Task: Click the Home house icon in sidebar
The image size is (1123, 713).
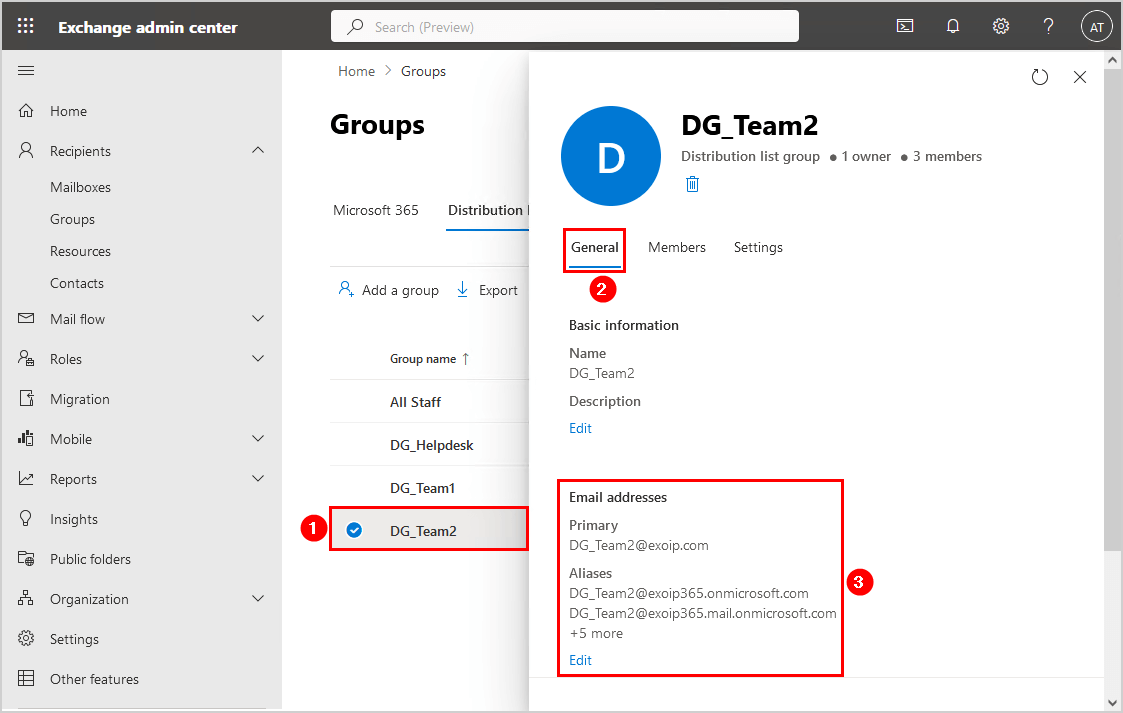Action: click(x=26, y=110)
